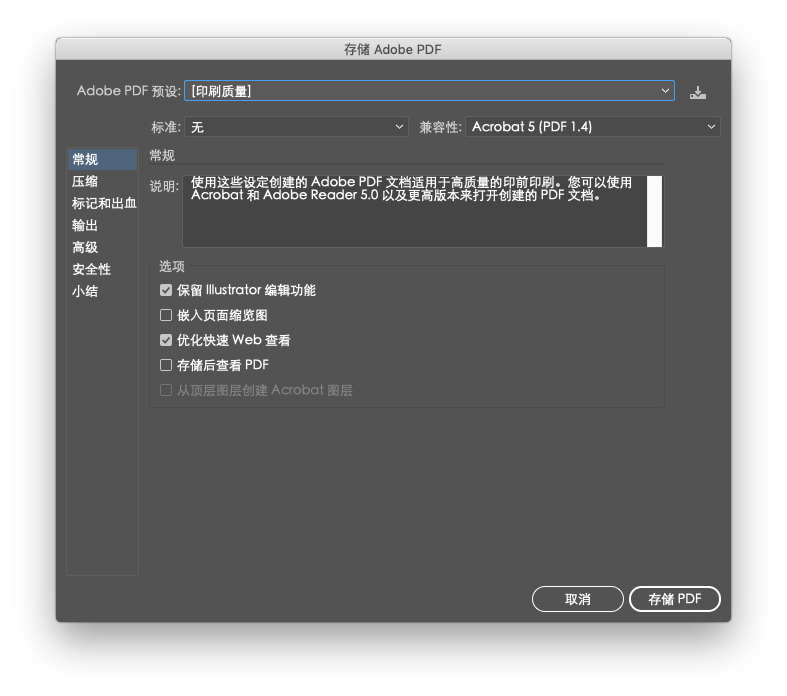Uncheck 优化快速 Web 查看
This screenshot has height=696, width=787.
[x=166, y=340]
